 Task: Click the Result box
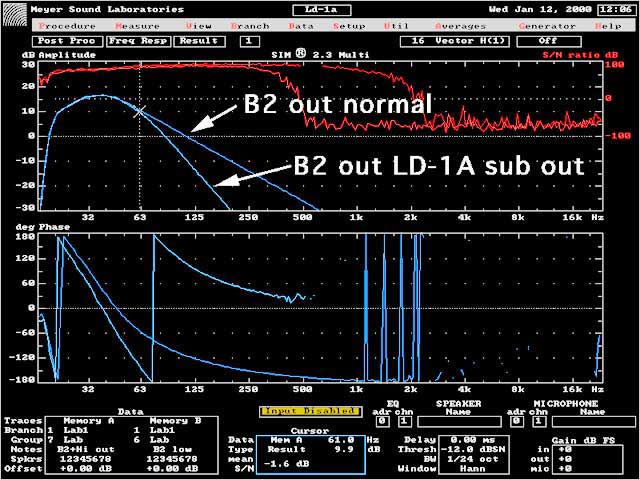tap(200, 41)
